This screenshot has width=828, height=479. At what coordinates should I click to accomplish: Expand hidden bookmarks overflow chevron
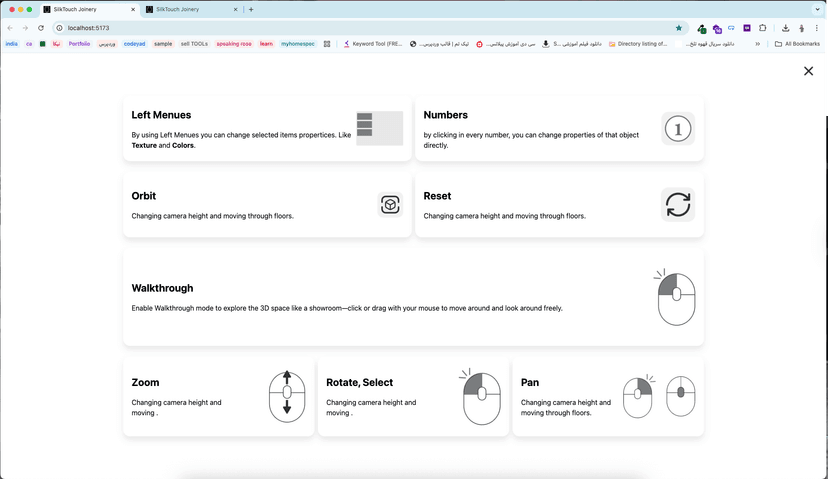pos(757,44)
